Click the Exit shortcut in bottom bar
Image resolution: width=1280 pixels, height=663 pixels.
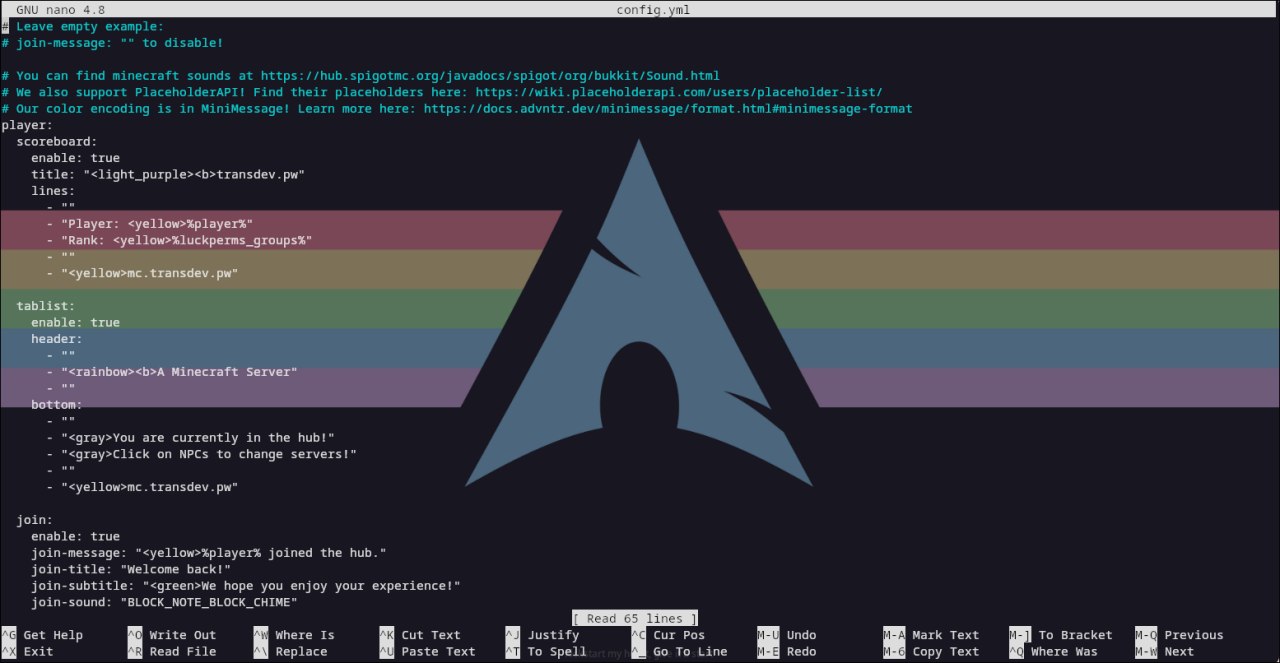click(x=38, y=652)
